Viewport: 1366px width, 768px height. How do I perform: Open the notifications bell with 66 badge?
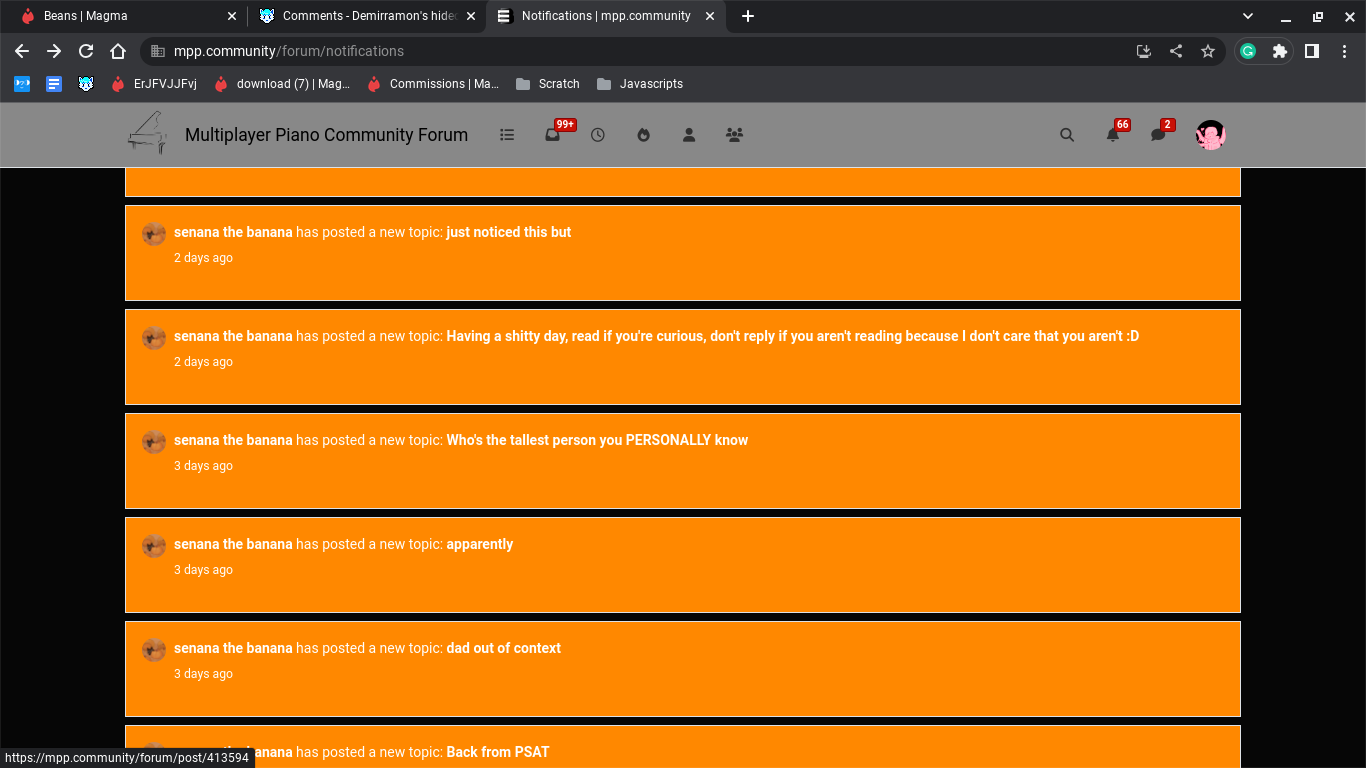(1113, 135)
